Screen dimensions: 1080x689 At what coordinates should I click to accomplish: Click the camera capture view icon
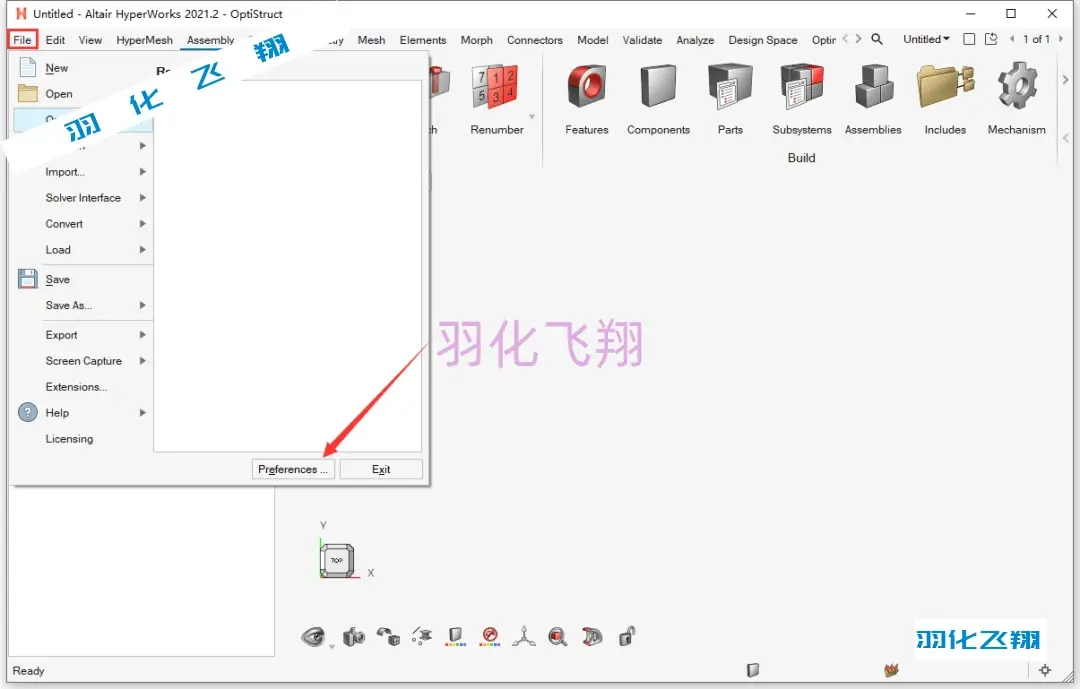[353, 637]
